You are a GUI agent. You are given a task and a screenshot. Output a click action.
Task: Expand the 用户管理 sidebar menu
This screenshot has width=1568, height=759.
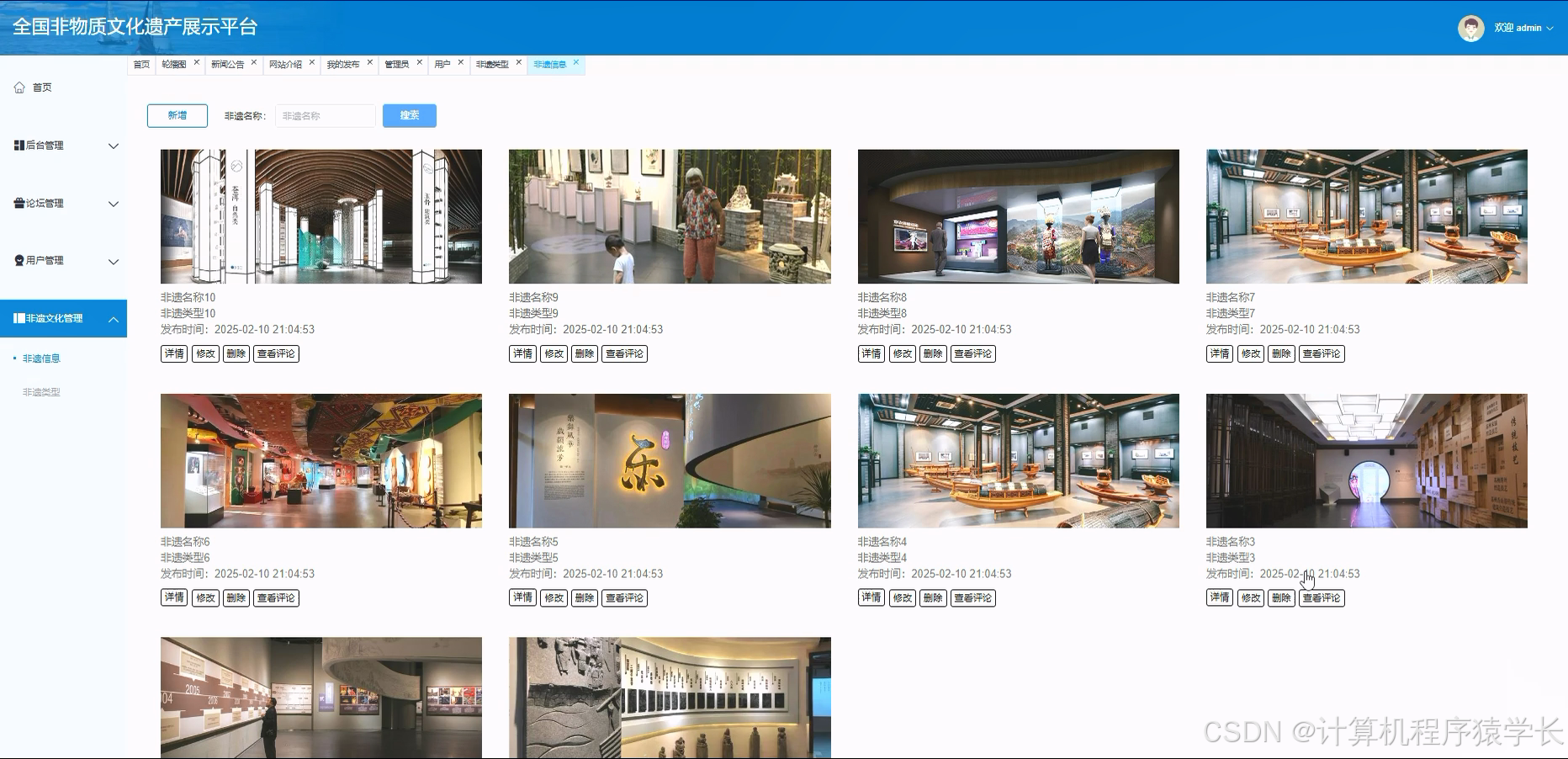point(63,261)
